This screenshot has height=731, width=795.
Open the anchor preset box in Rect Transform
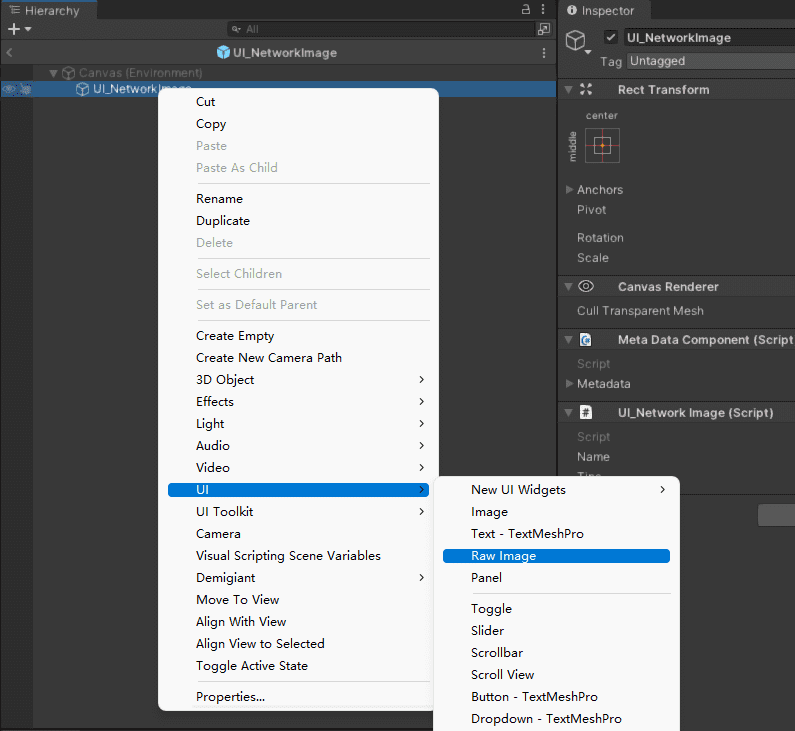[x=602, y=146]
